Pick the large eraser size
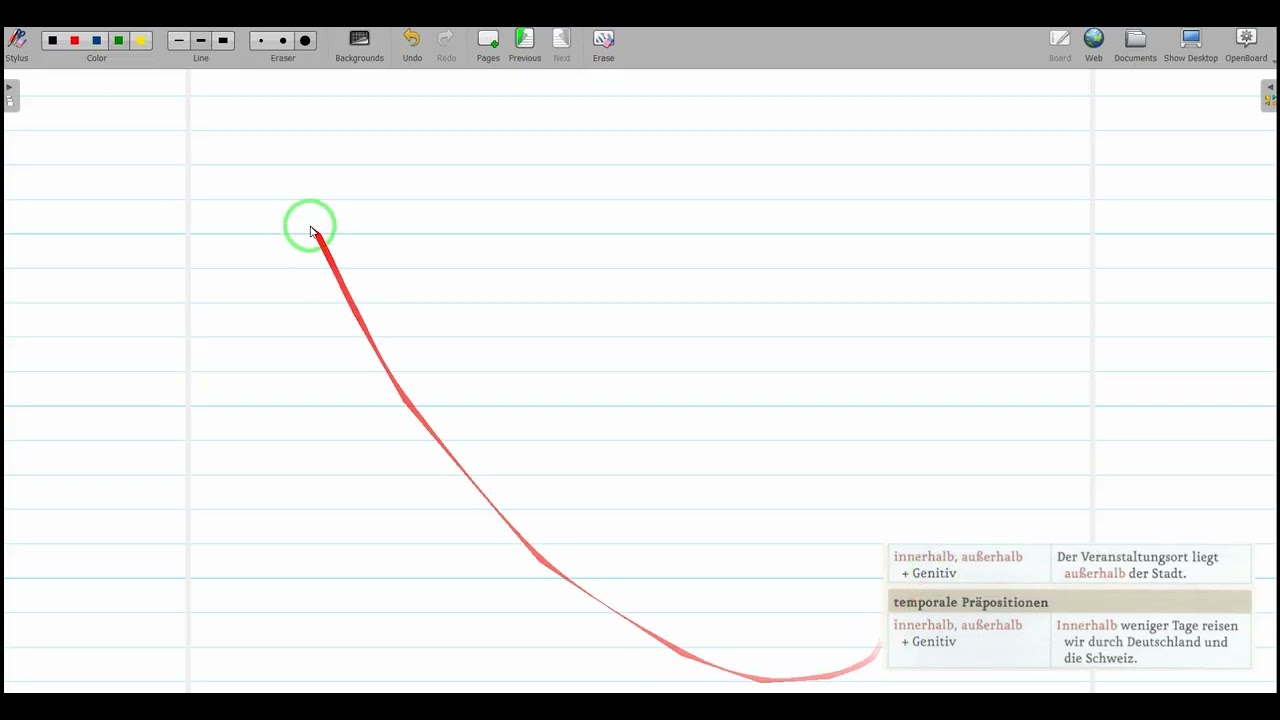The image size is (1280, 720). click(x=305, y=41)
